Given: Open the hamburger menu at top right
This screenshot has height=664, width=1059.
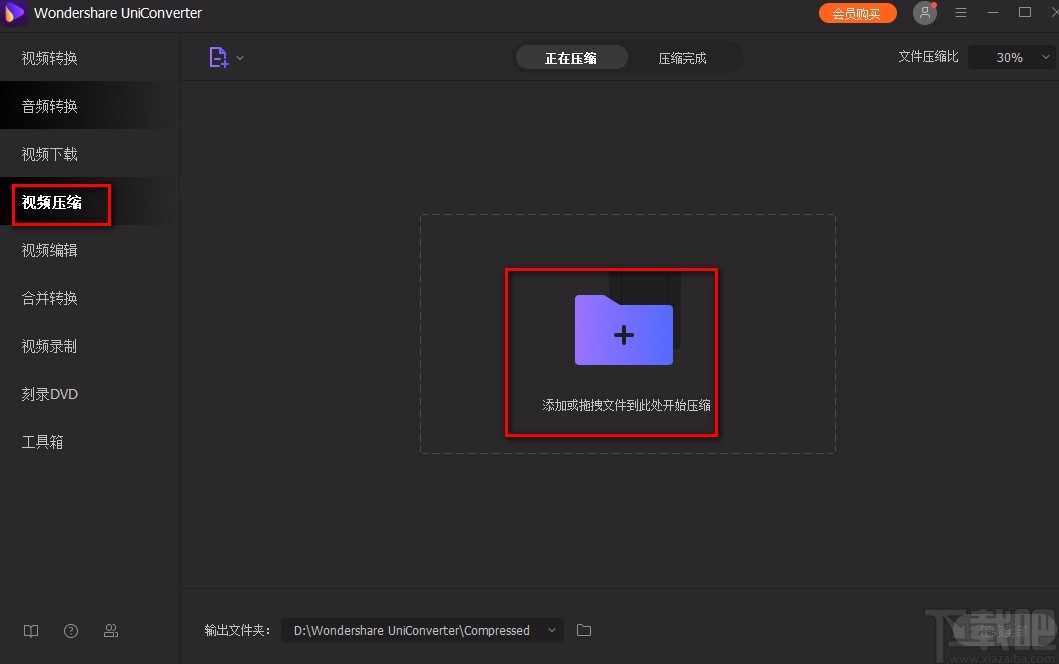Looking at the screenshot, I should (961, 13).
